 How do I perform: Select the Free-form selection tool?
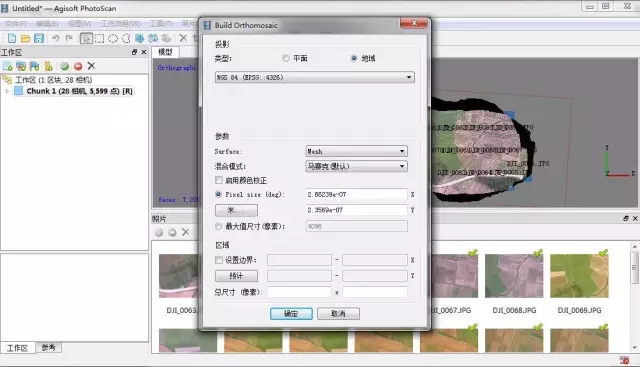[x=126, y=38]
